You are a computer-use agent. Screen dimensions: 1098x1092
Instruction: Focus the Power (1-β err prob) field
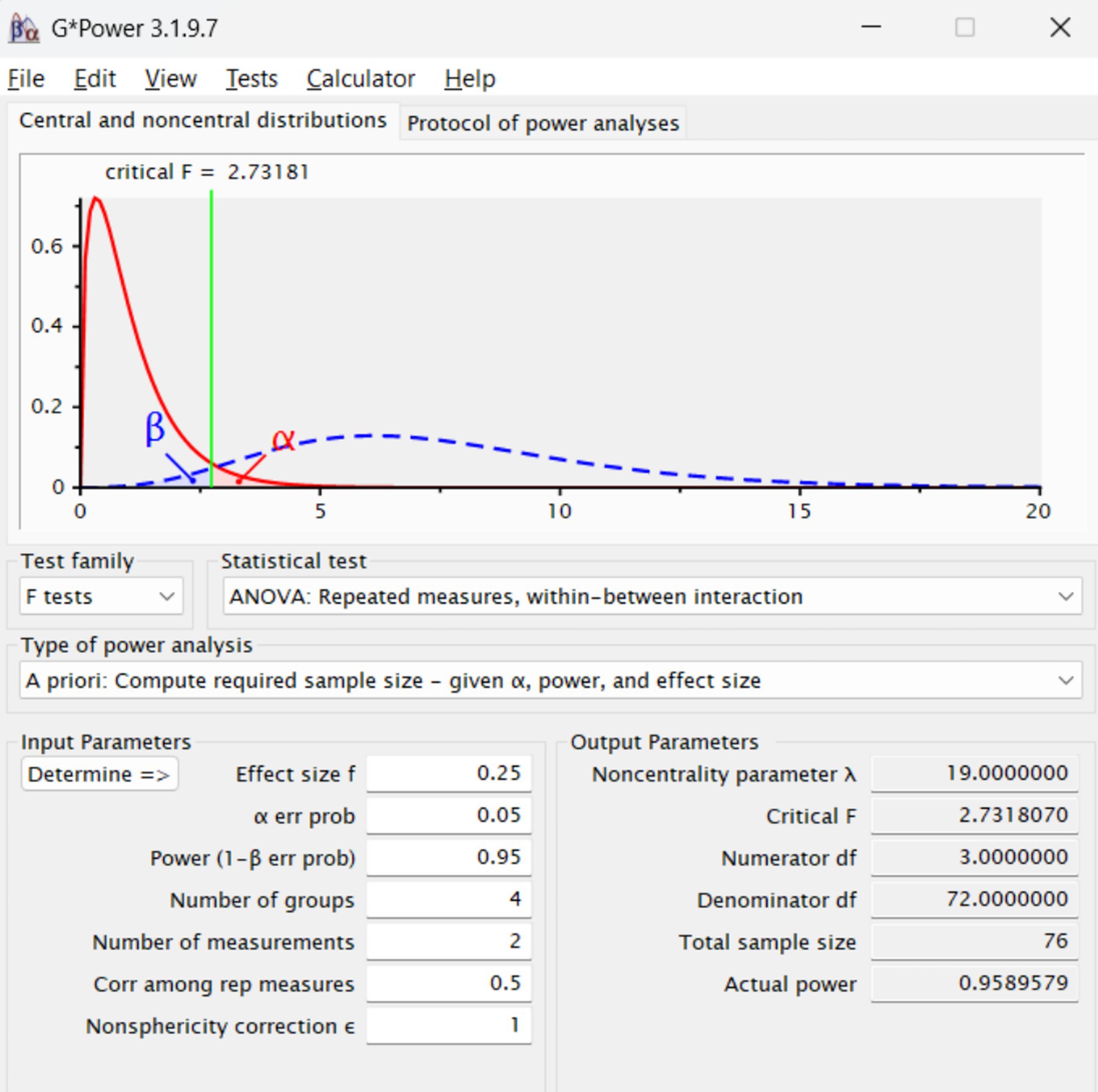(x=449, y=857)
